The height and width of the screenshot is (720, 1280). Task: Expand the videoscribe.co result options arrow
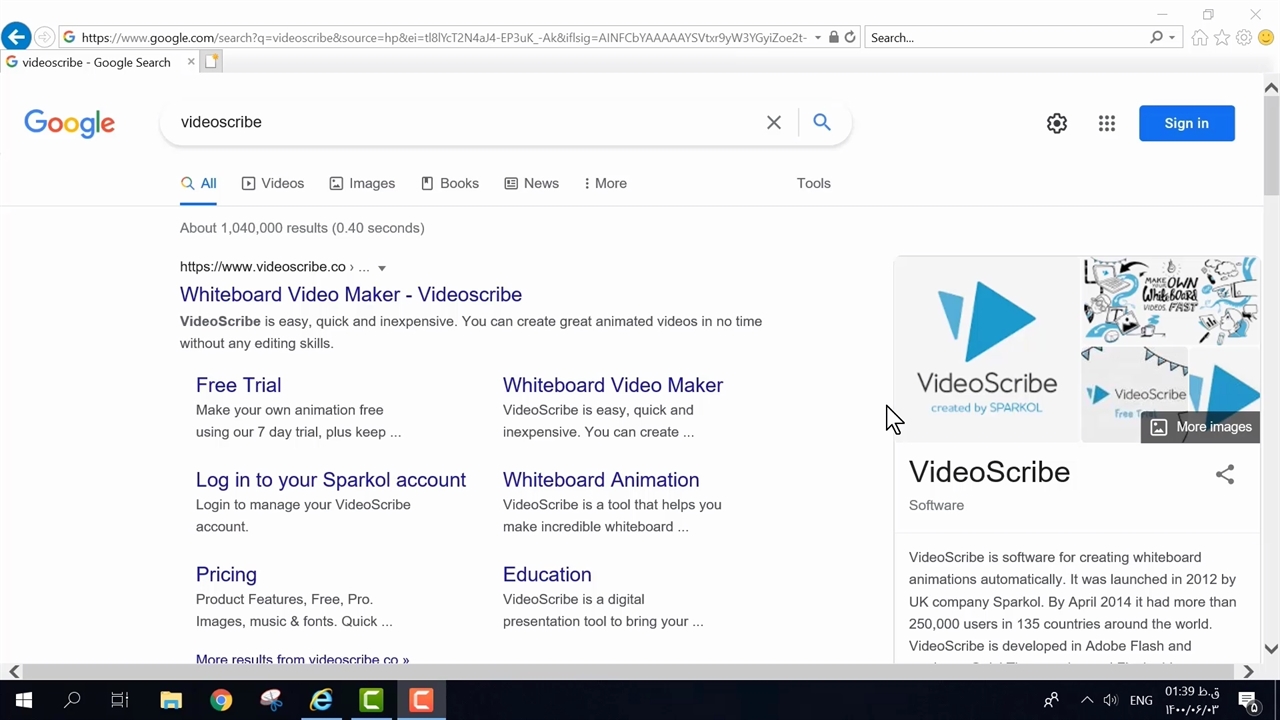point(382,268)
